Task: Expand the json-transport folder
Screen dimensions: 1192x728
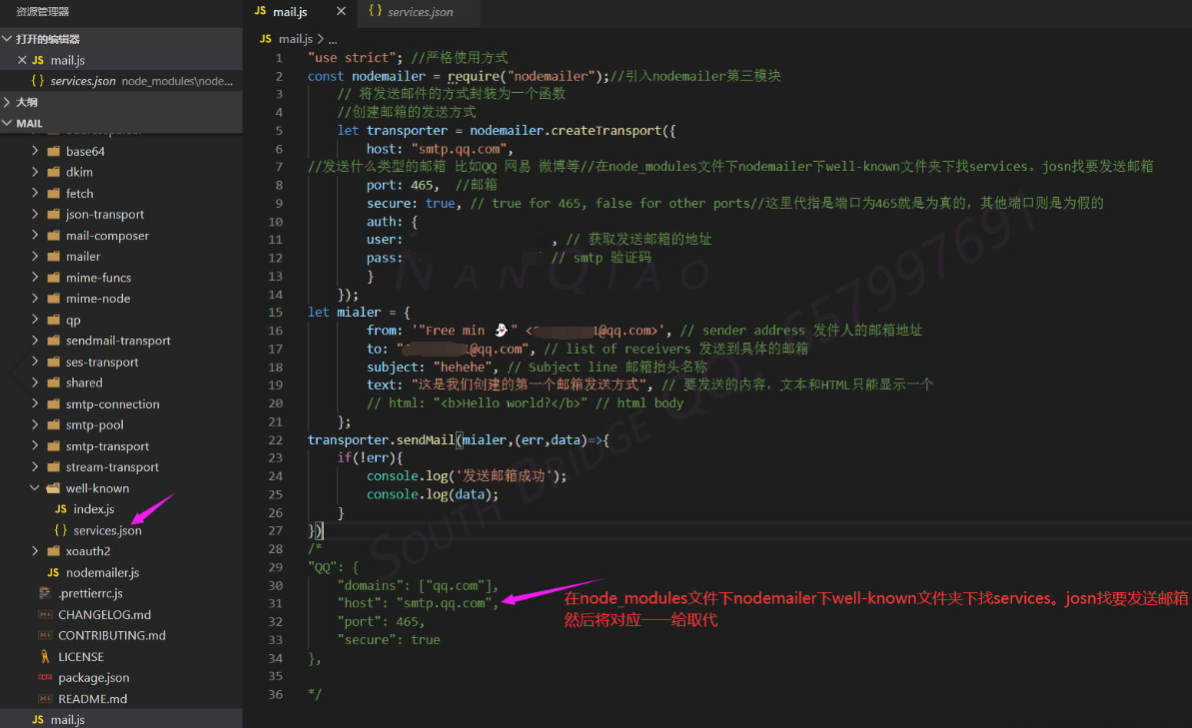Action: 35,214
